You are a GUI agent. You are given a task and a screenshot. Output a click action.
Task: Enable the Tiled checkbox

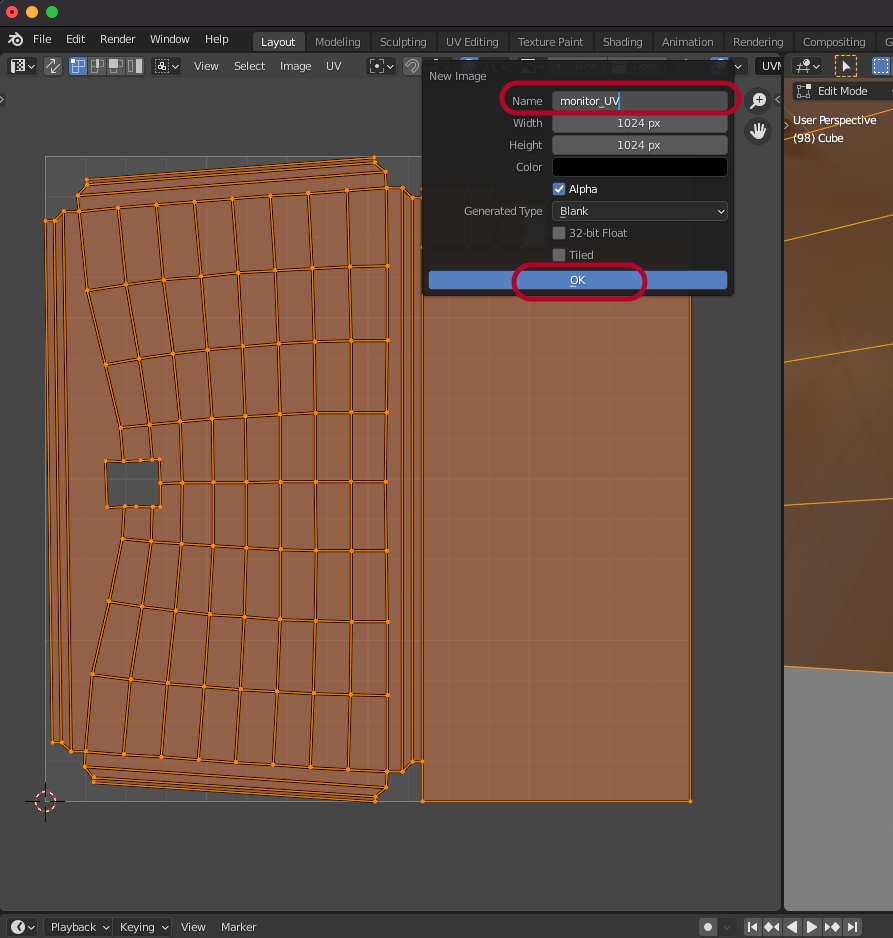pyautogui.click(x=559, y=255)
